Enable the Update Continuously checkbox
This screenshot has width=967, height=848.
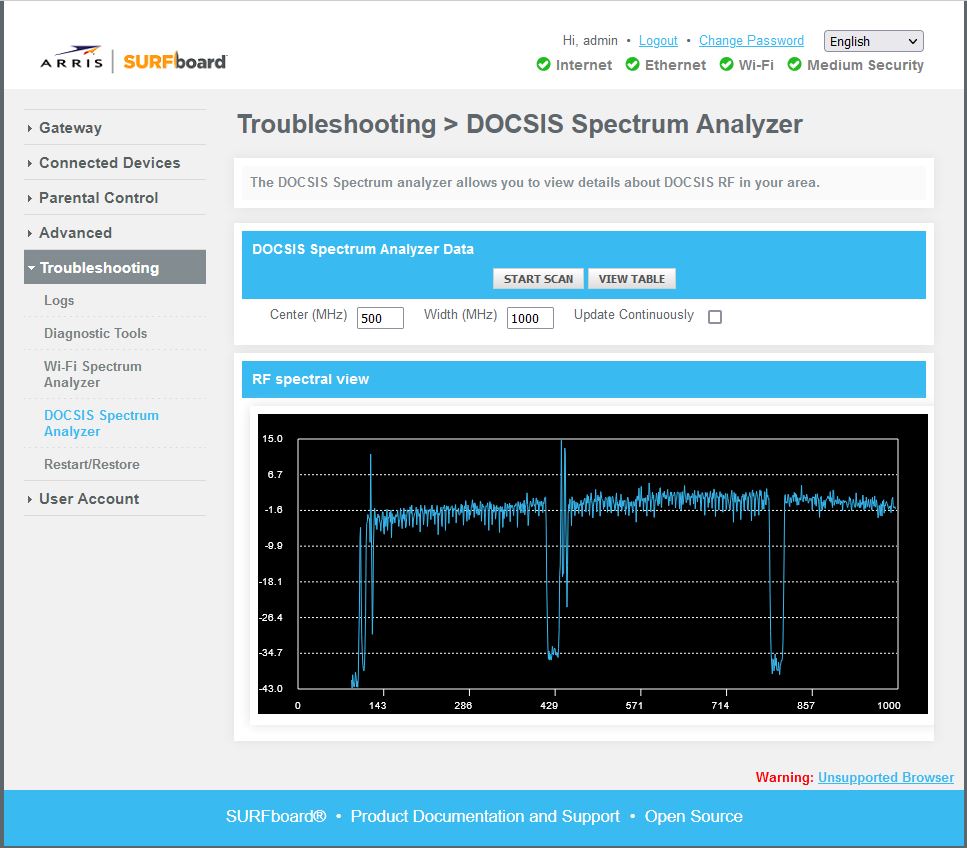tap(715, 316)
